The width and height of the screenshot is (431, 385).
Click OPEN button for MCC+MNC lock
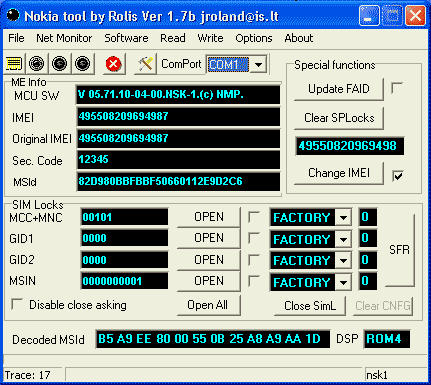pos(209,217)
